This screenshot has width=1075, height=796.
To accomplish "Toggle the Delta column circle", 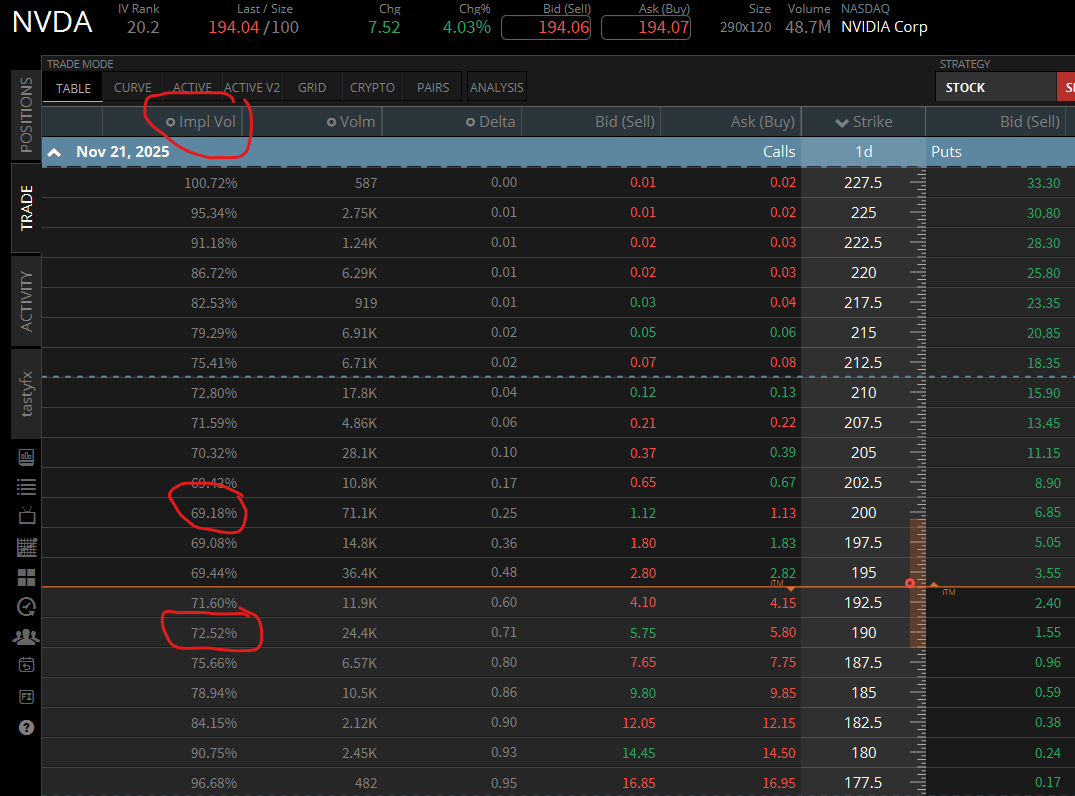I will 470,122.
